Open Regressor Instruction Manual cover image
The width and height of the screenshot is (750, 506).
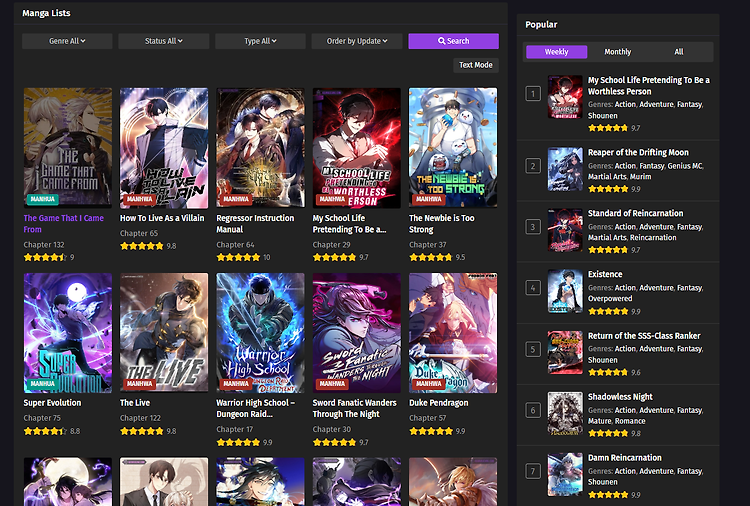(x=260, y=148)
